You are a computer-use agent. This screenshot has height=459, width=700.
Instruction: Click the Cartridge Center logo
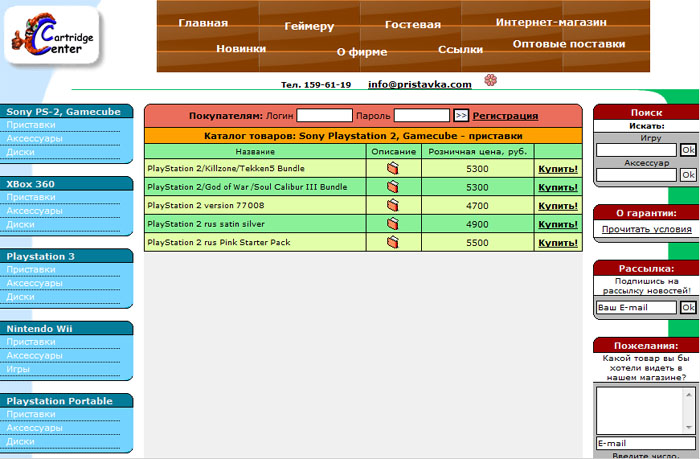click(x=54, y=38)
